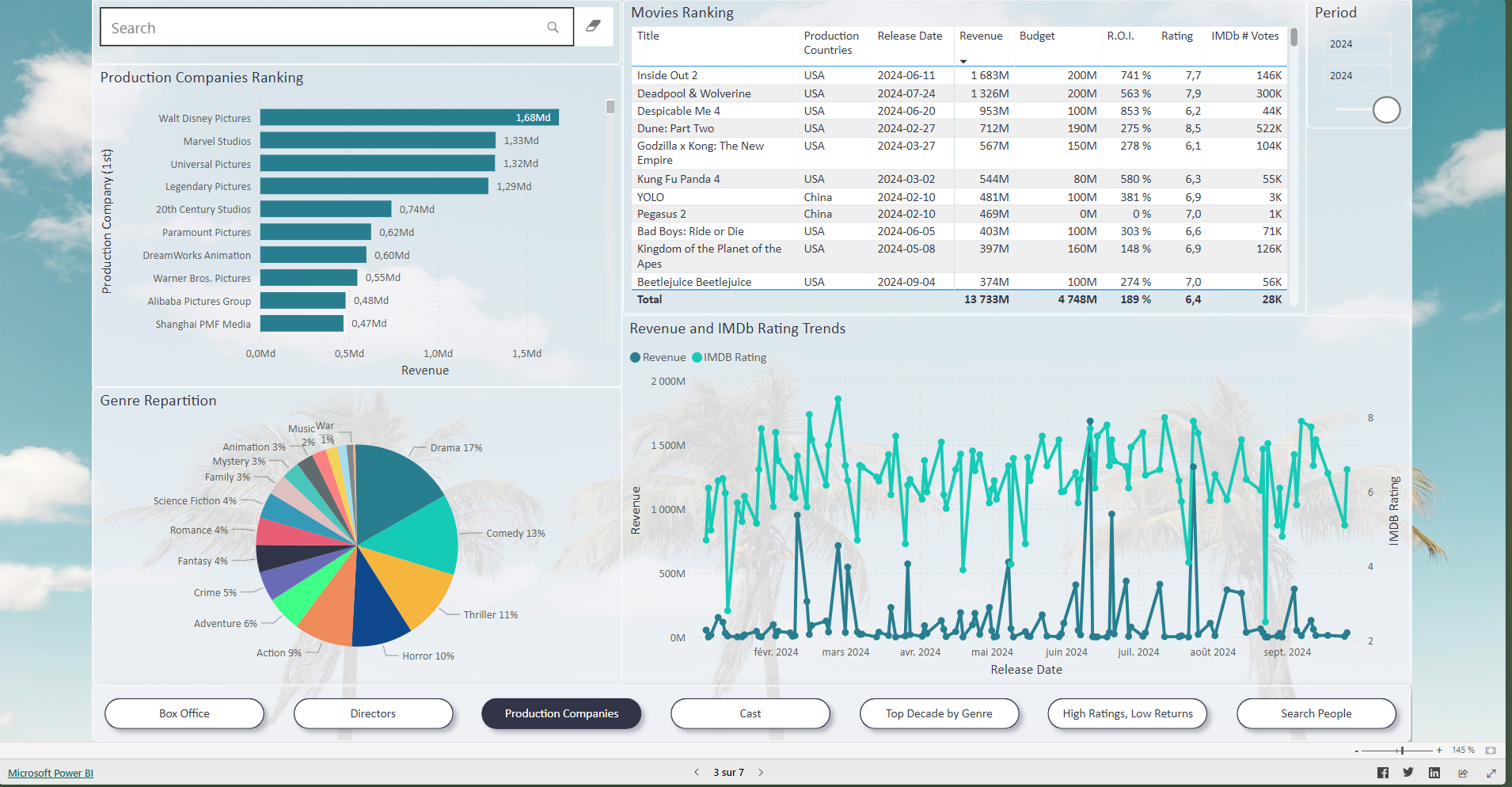Open the Search People page
The image size is (1512, 787).
[x=1316, y=713]
